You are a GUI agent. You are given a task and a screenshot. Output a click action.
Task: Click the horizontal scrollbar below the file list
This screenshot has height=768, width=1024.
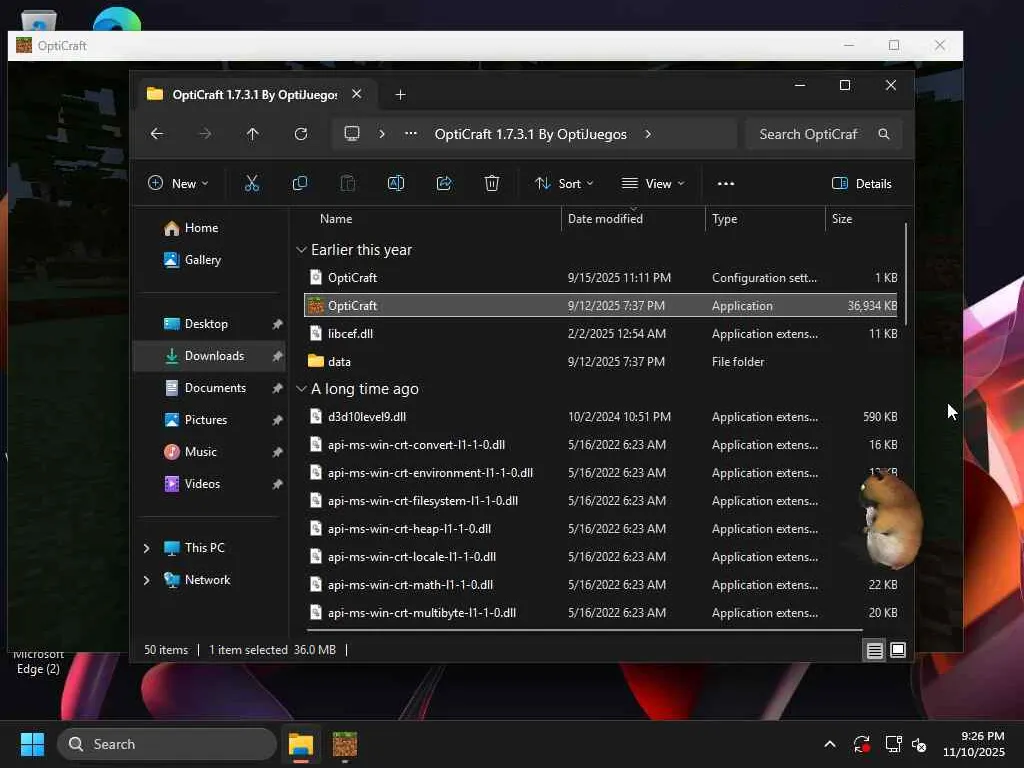pos(584,630)
